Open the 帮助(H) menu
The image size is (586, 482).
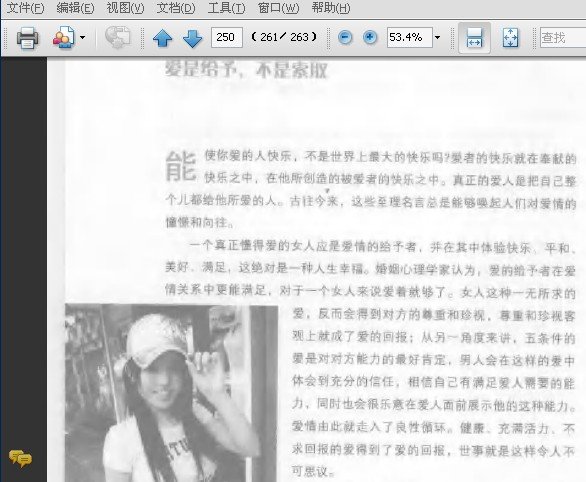tap(331, 8)
